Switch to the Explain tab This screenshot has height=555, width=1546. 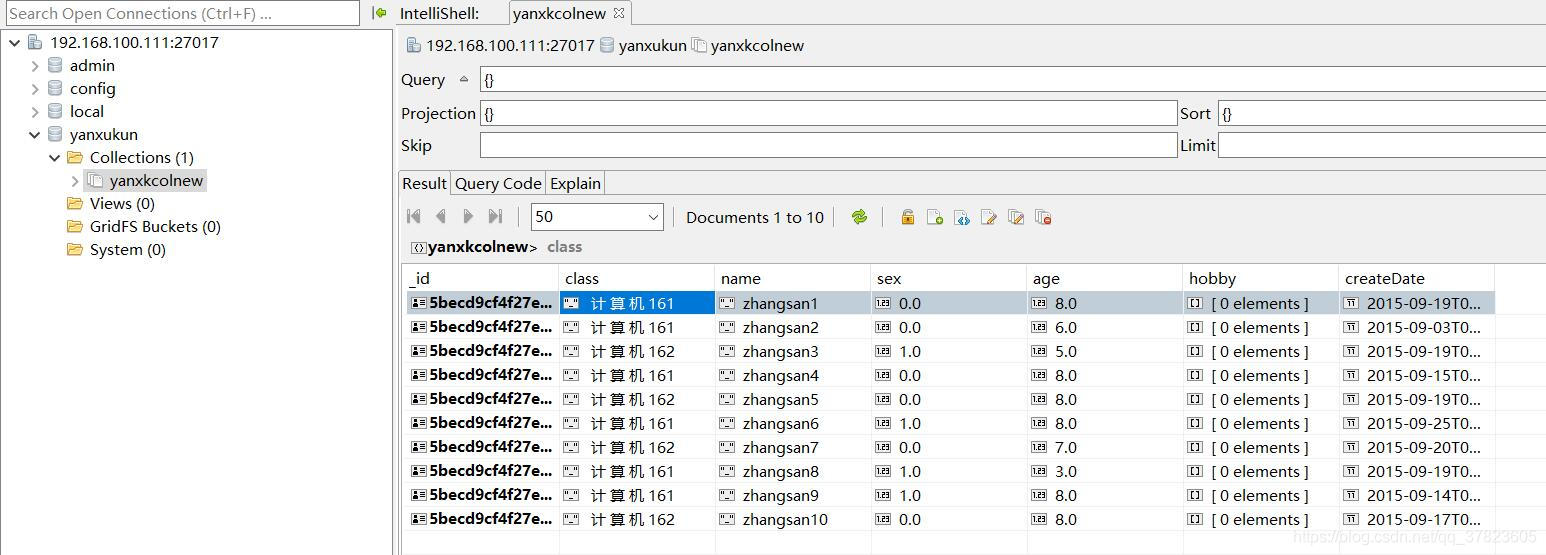point(575,183)
